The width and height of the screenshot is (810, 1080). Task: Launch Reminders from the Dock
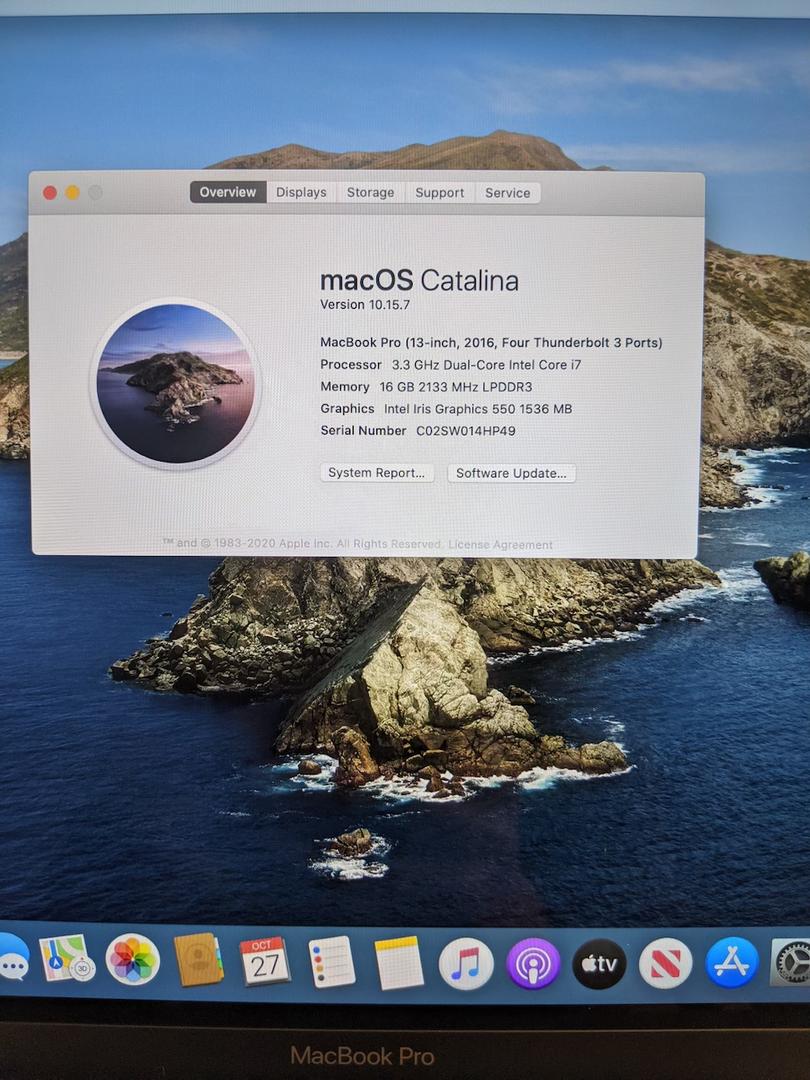pos(332,962)
